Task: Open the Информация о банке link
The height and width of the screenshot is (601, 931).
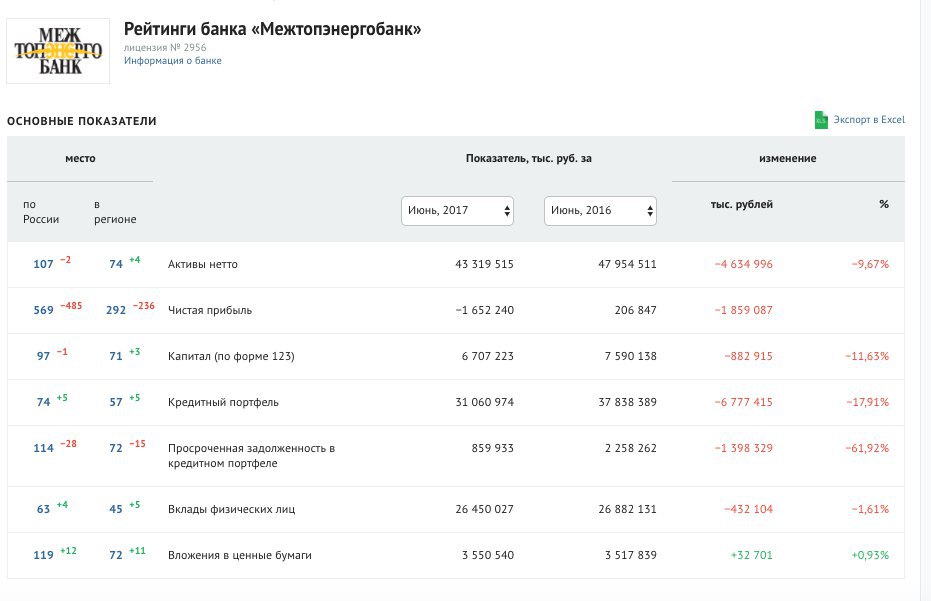Action: pyautogui.click(x=172, y=61)
